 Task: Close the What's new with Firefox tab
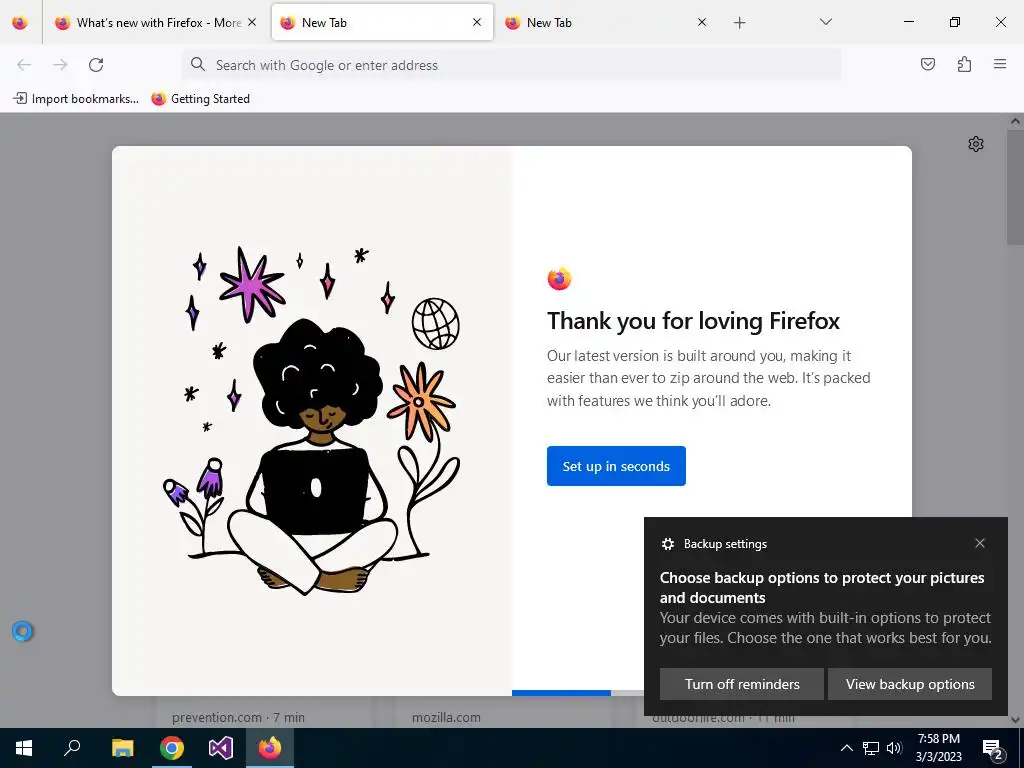point(252,22)
